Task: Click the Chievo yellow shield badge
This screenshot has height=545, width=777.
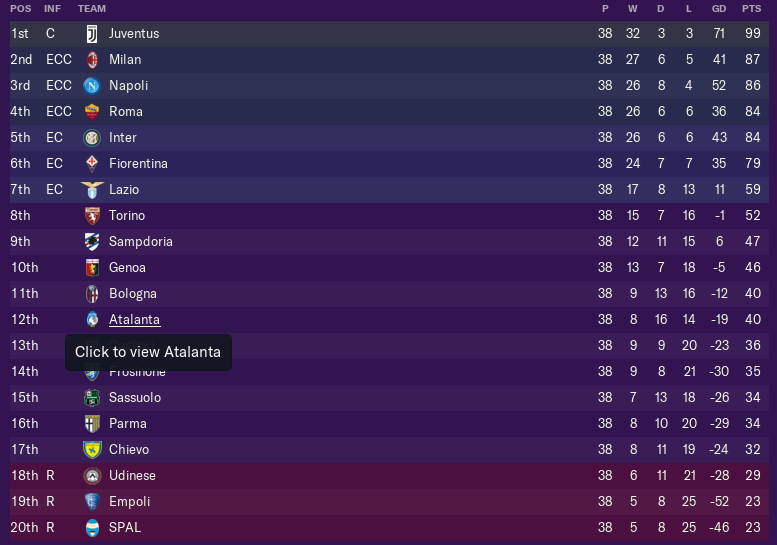Action: (x=92, y=449)
